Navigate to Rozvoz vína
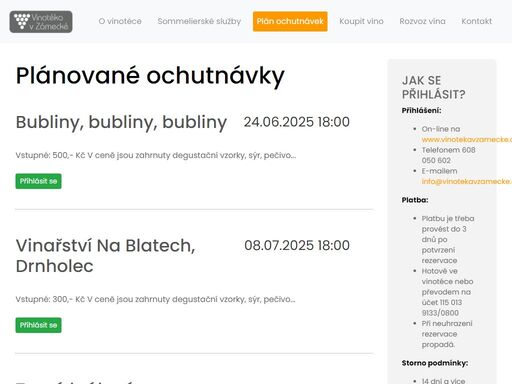 coord(422,21)
